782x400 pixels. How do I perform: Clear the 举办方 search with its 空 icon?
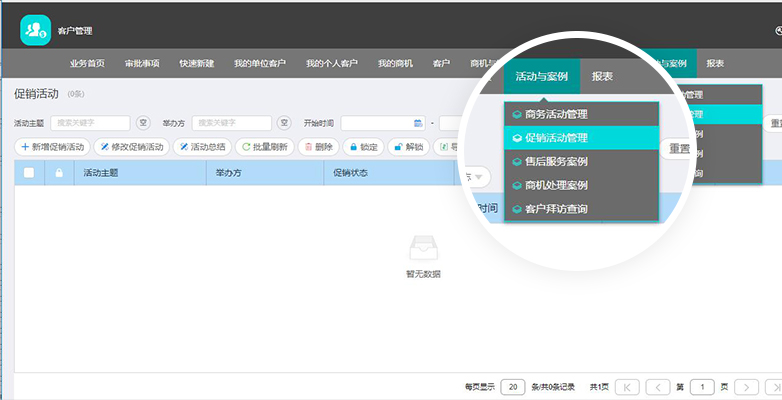click(x=284, y=123)
